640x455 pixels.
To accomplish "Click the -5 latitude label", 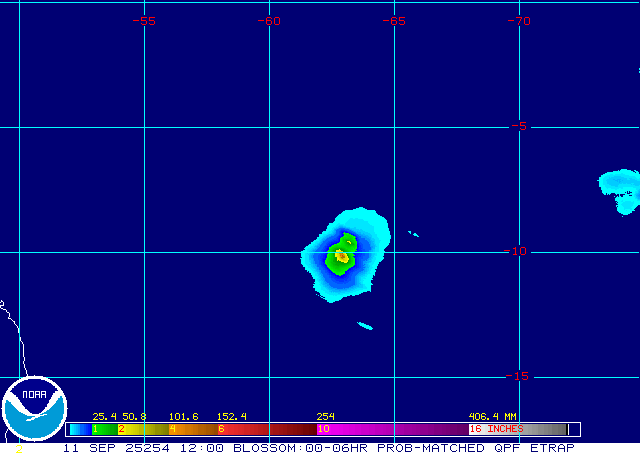I will (518, 126).
